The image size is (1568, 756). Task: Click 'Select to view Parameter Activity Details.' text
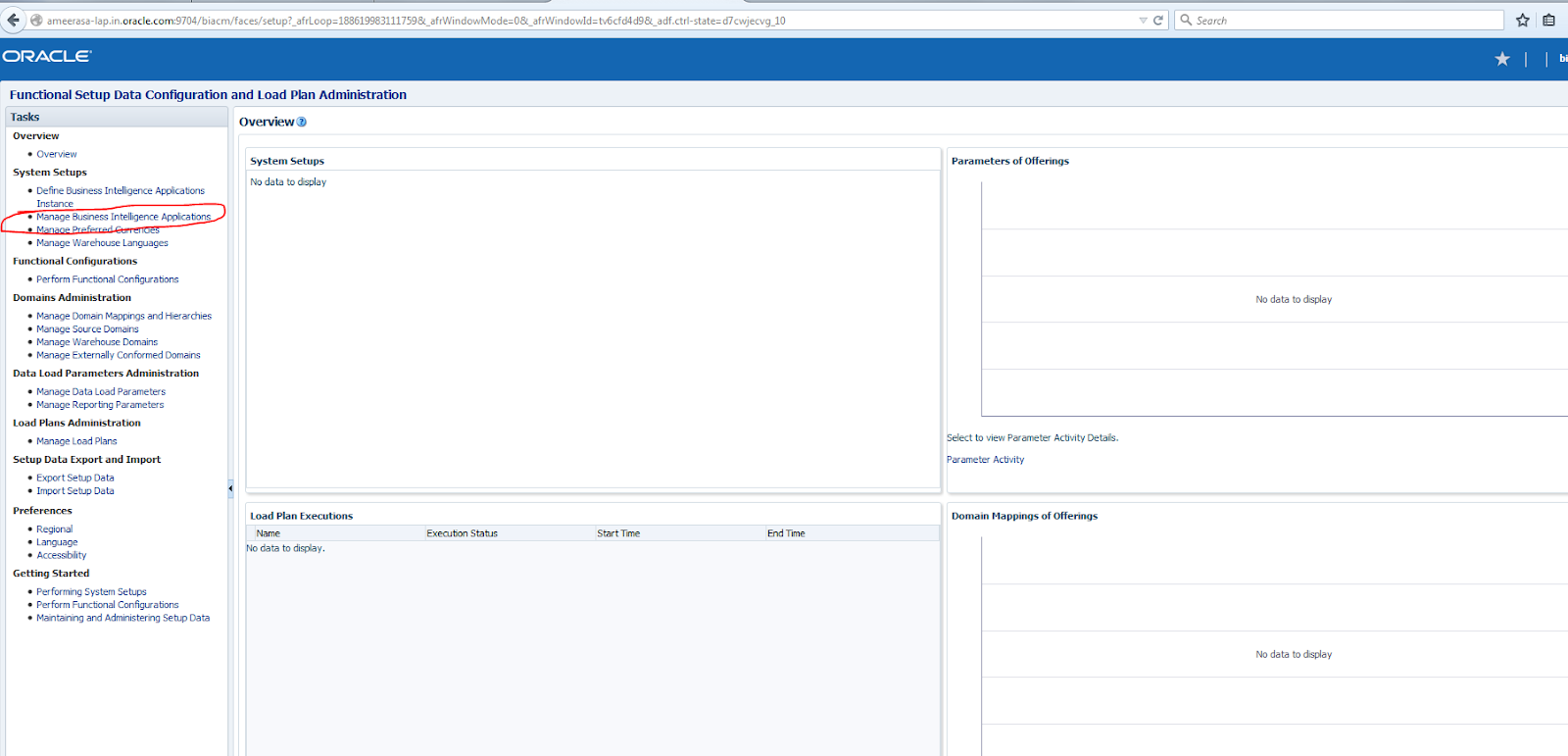pyautogui.click(x=1032, y=438)
